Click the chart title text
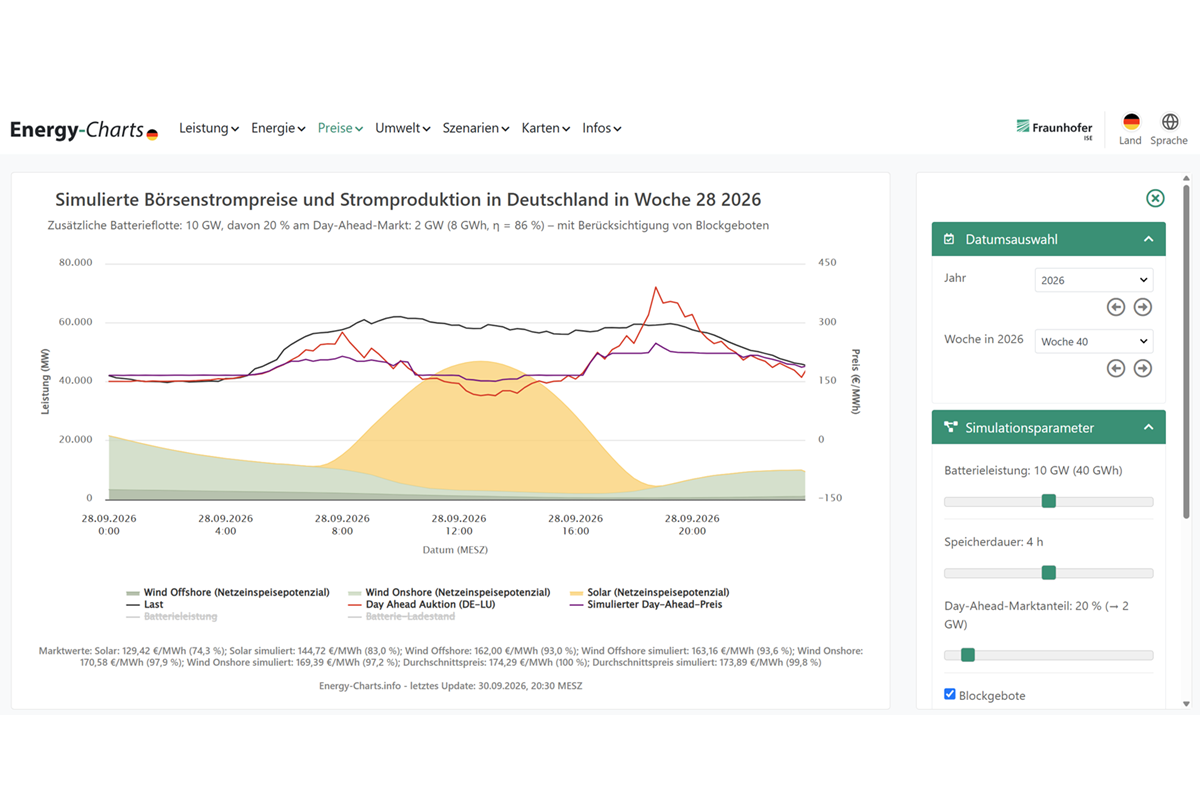 point(408,199)
